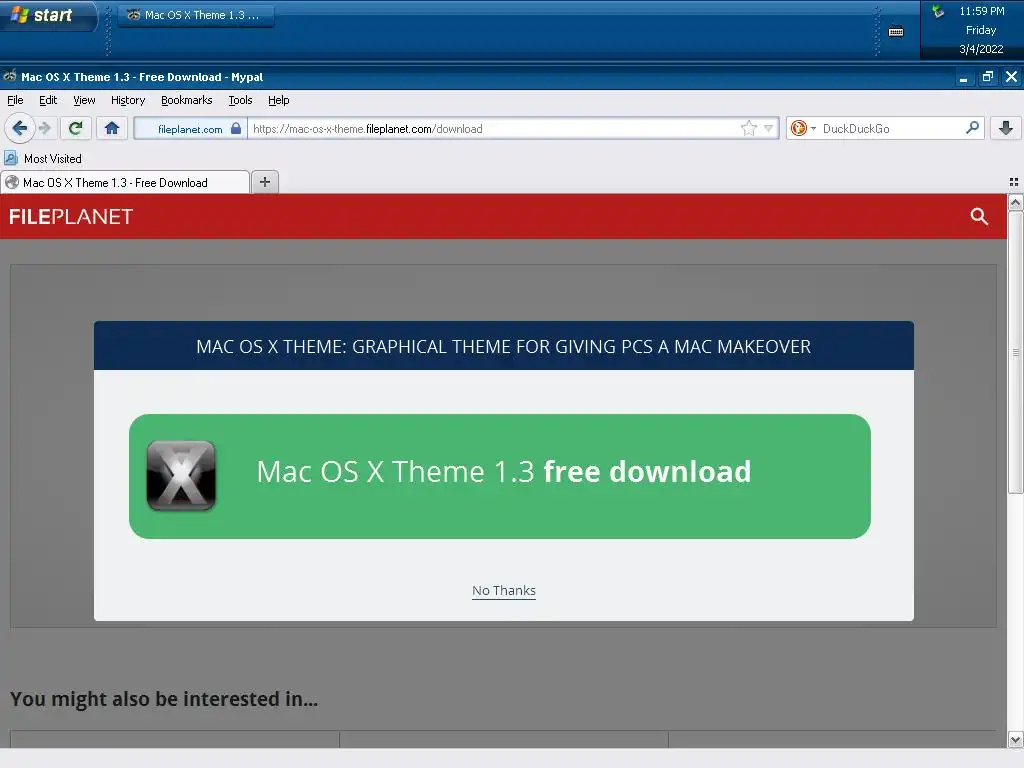Click the Mypal raccoon icon in title bar
This screenshot has height=768, width=1024.
coord(9,76)
